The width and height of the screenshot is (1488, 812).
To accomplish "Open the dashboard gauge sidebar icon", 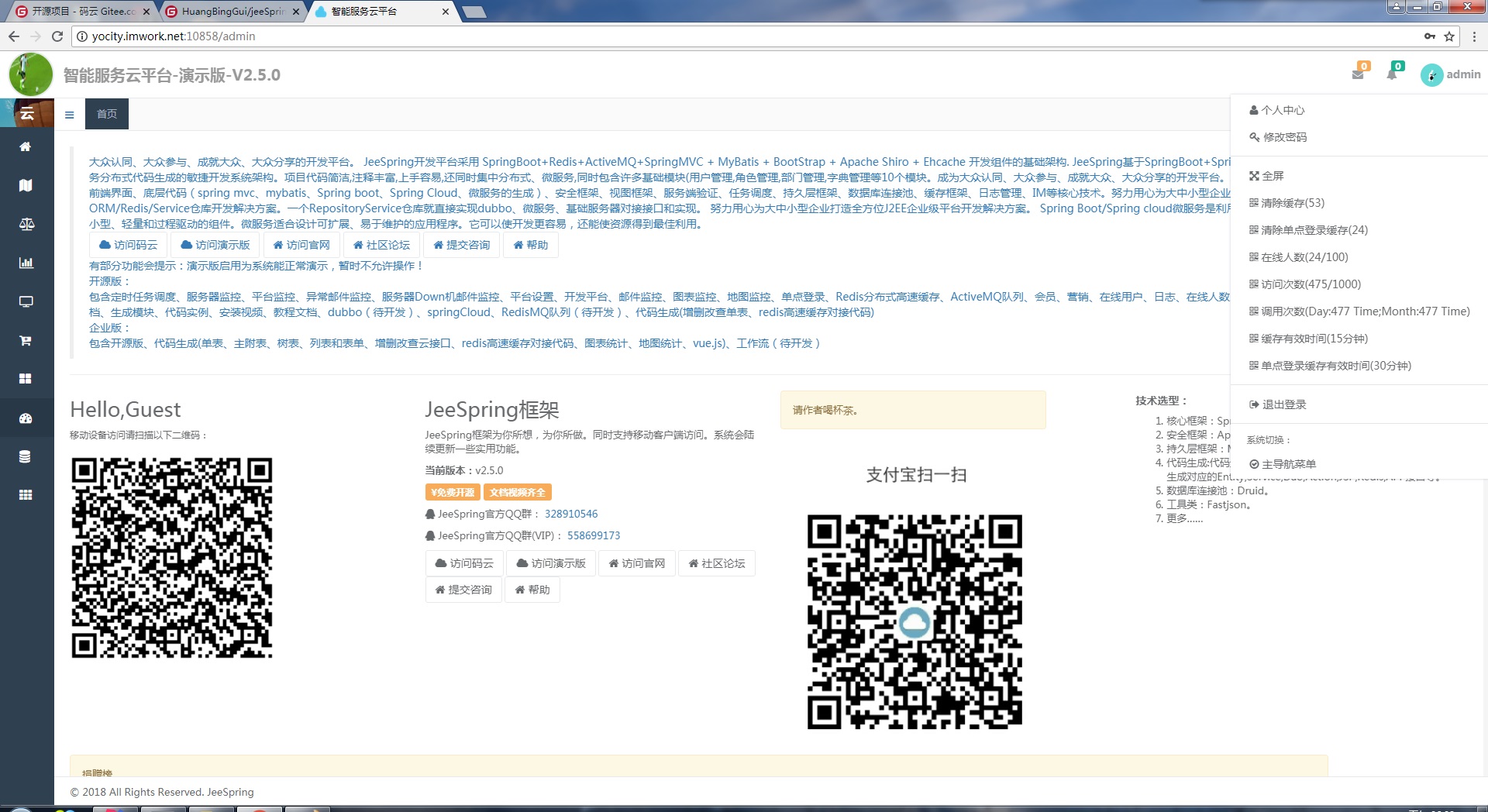I will (26, 418).
